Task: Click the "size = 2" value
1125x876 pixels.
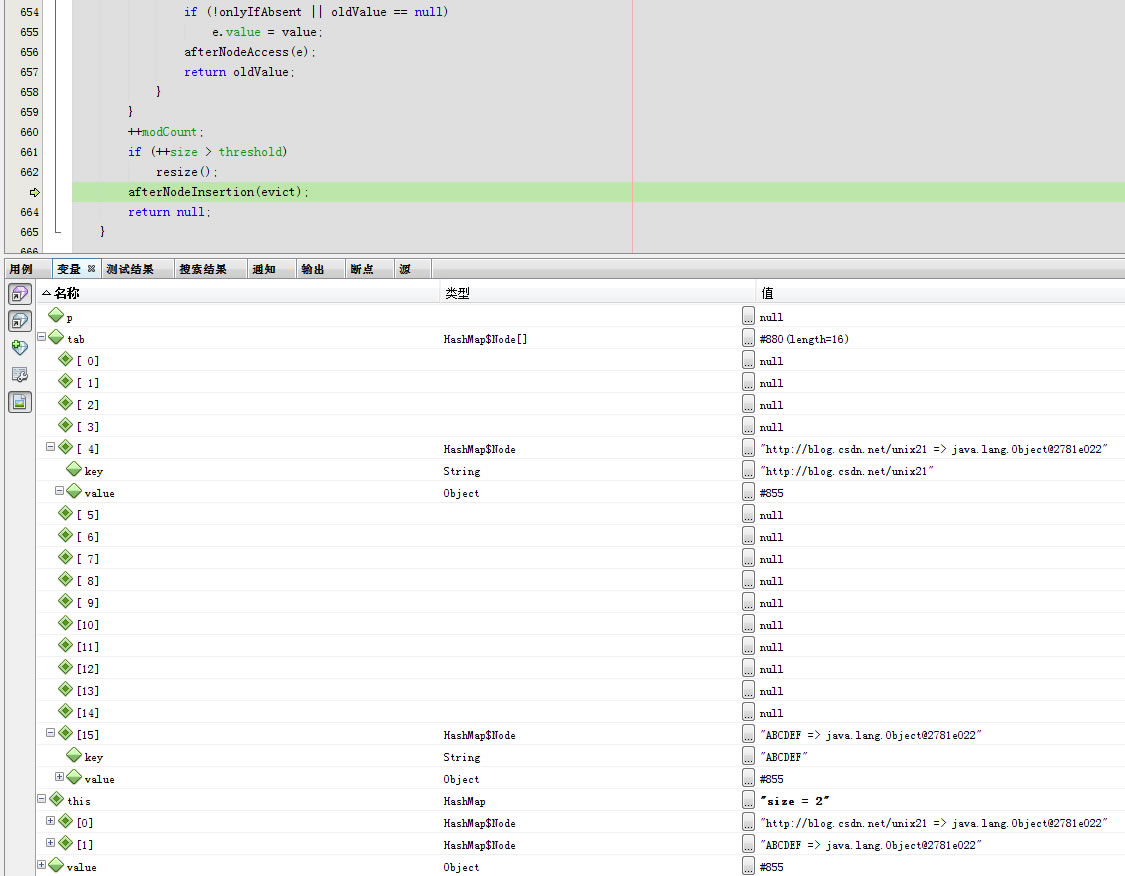Action: (795, 801)
